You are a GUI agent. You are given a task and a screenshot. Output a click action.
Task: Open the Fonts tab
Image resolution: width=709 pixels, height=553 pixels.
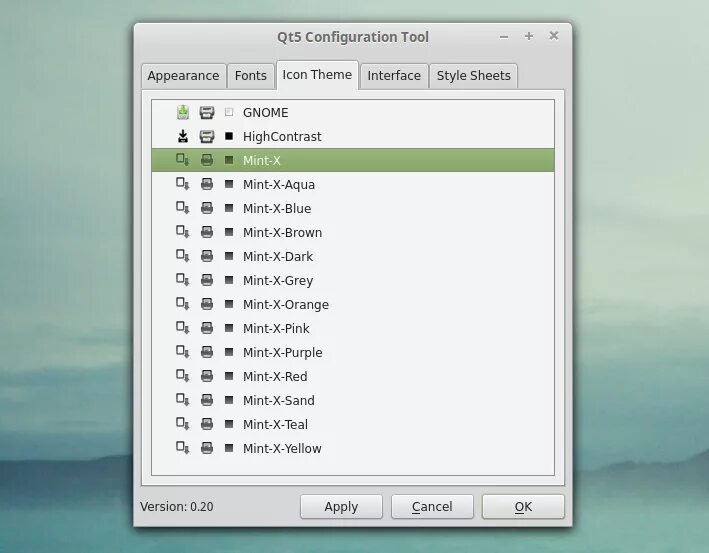(251, 76)
